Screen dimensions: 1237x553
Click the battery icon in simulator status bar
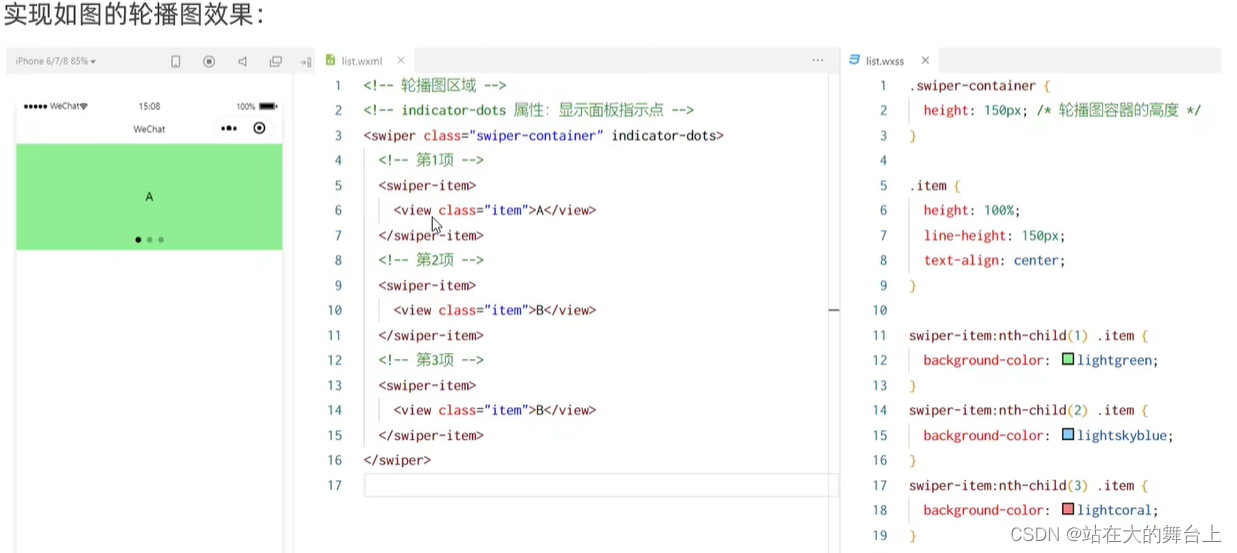pos(267,106)
